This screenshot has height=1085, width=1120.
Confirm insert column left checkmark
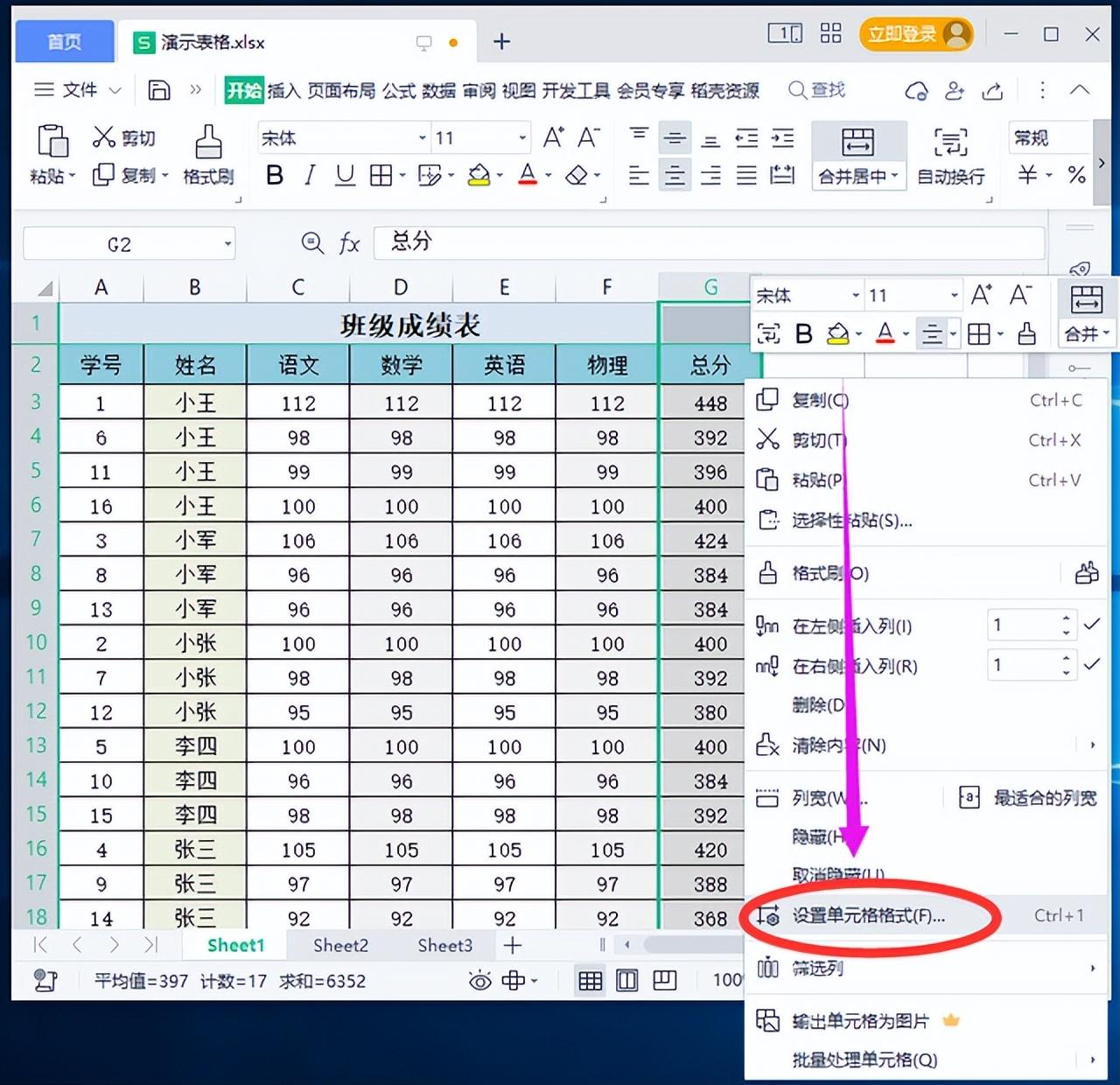[1091, 625]
